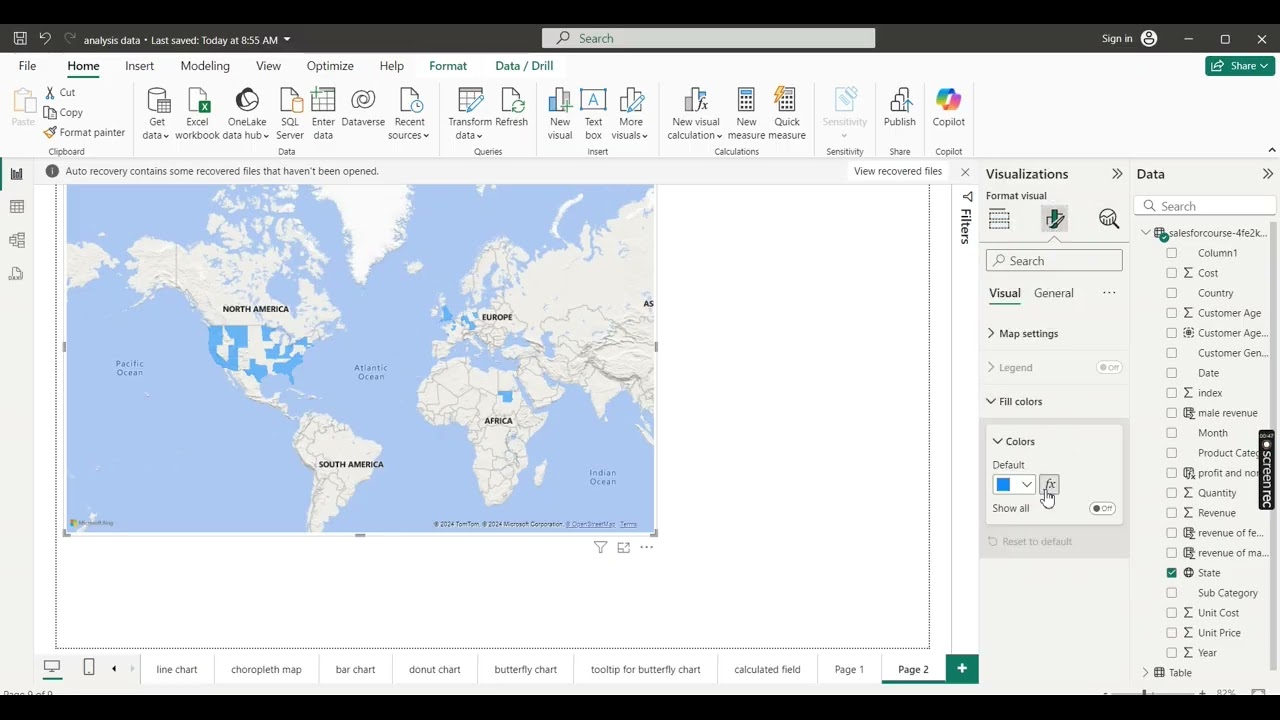Open Build visual pane icon
1280x720 pixels.
tap(999, 219)
